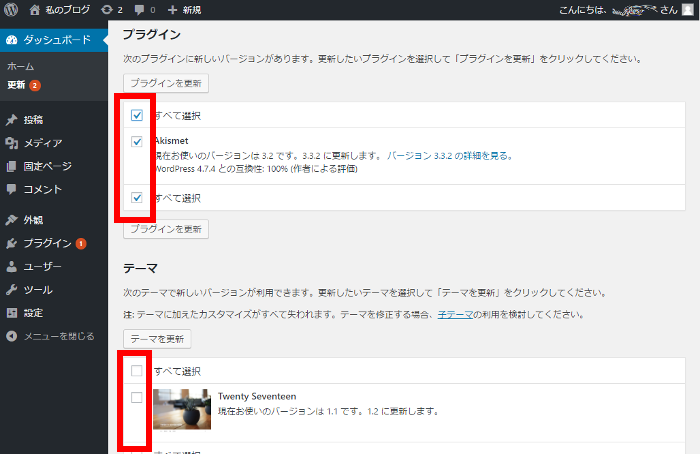Open the ダッシュボード menu
The height and width of the screenshot is (454, 700).
[x=54, y=40]
